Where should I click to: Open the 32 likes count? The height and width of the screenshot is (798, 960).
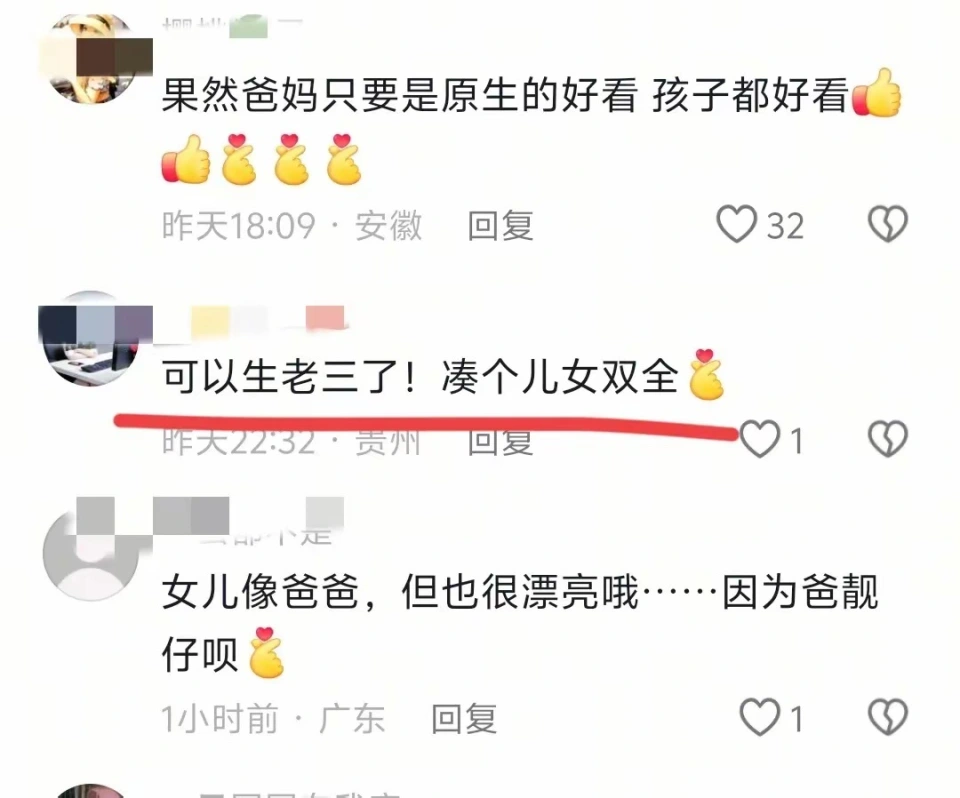click(x=786, y=225)
